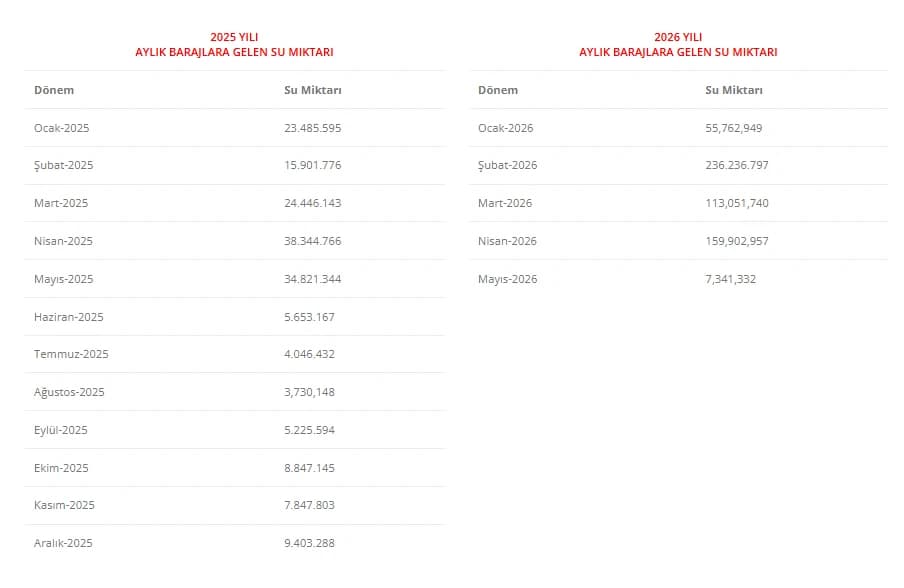Select the Dönem header in 2025 table
This screenshot has width=904, height=588.
click(x=54, y=90)
